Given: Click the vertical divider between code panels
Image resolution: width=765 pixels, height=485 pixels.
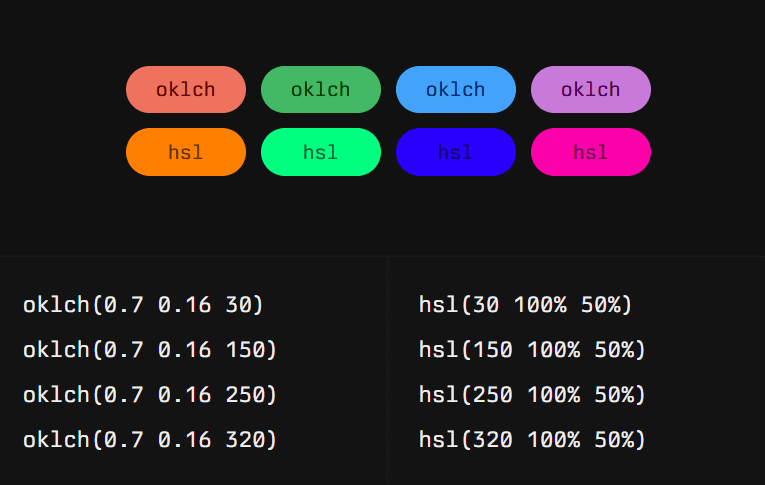Looking at the screenshot, I should (x=387, y=370).
